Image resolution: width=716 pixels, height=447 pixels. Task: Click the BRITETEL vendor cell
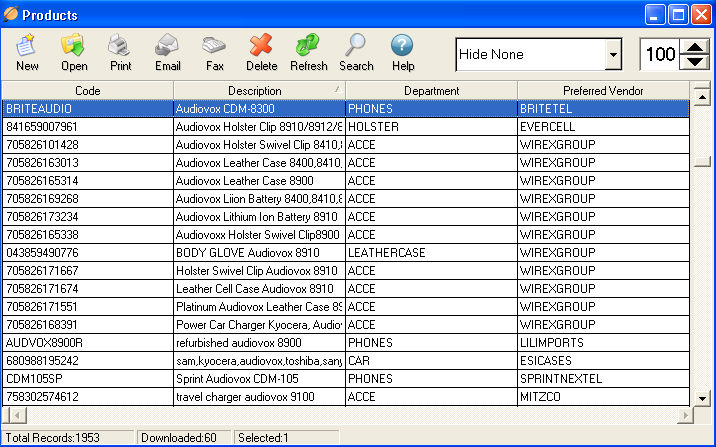pyautogui.click(x=603, y=109)
